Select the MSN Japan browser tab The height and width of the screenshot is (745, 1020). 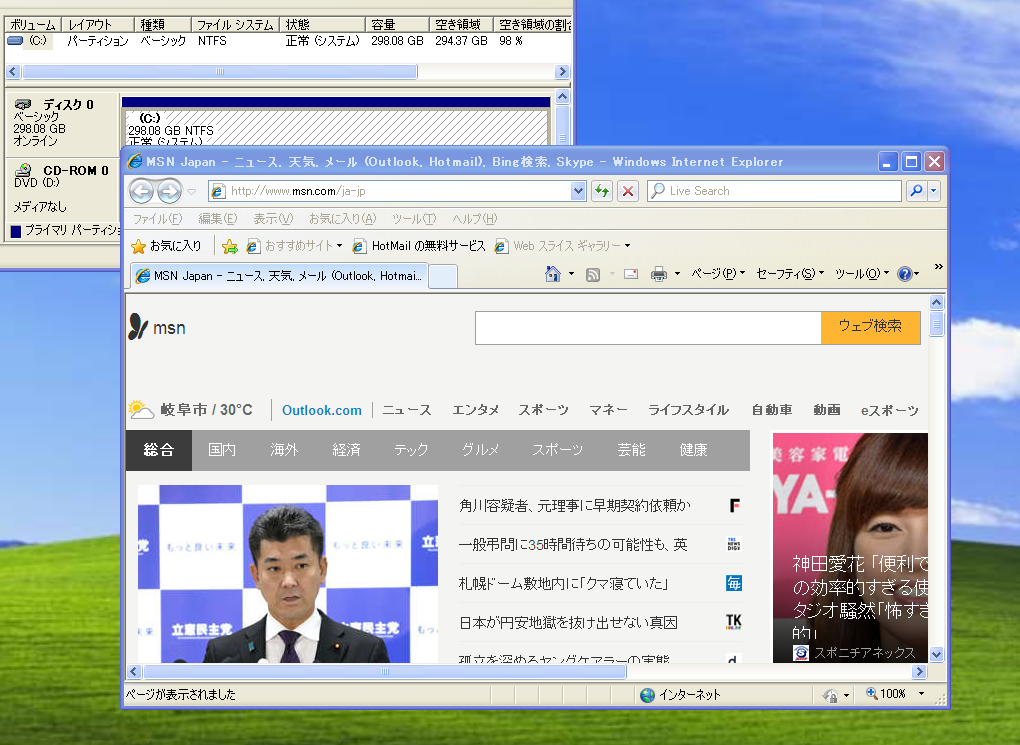pyautogui.click(x=279, y=276)
